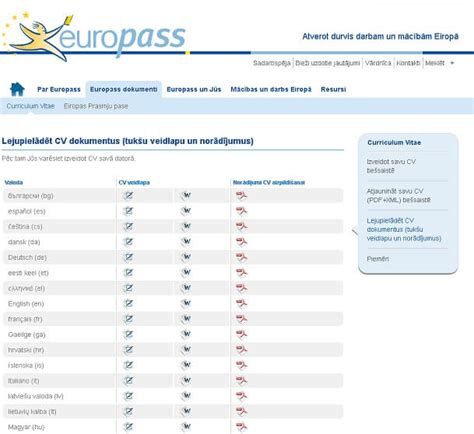Click the Deutsch (de) language row label
The image size is (474, 434).
(x=27, y=257)
